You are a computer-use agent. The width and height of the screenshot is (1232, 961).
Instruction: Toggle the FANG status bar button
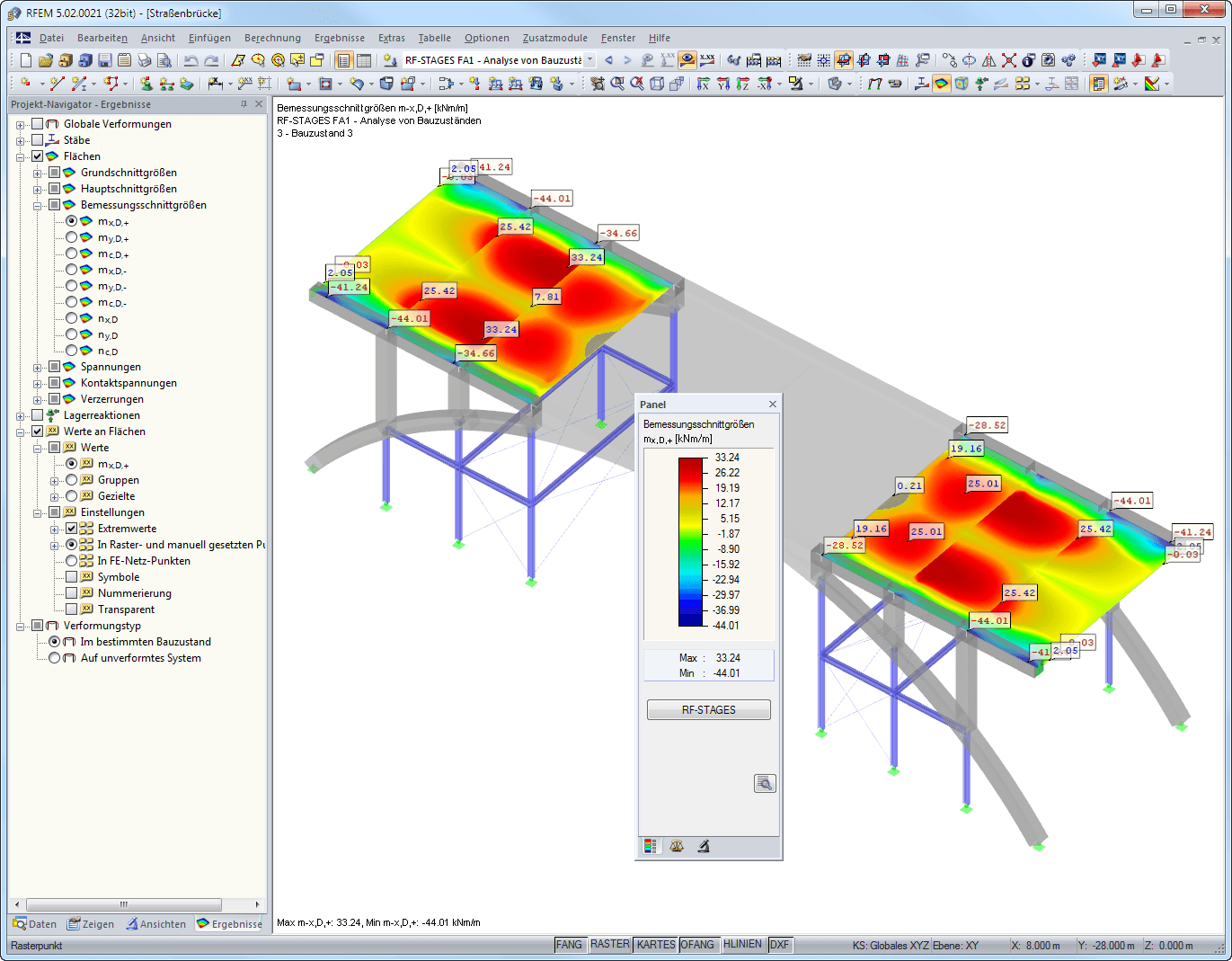[569, 945]
